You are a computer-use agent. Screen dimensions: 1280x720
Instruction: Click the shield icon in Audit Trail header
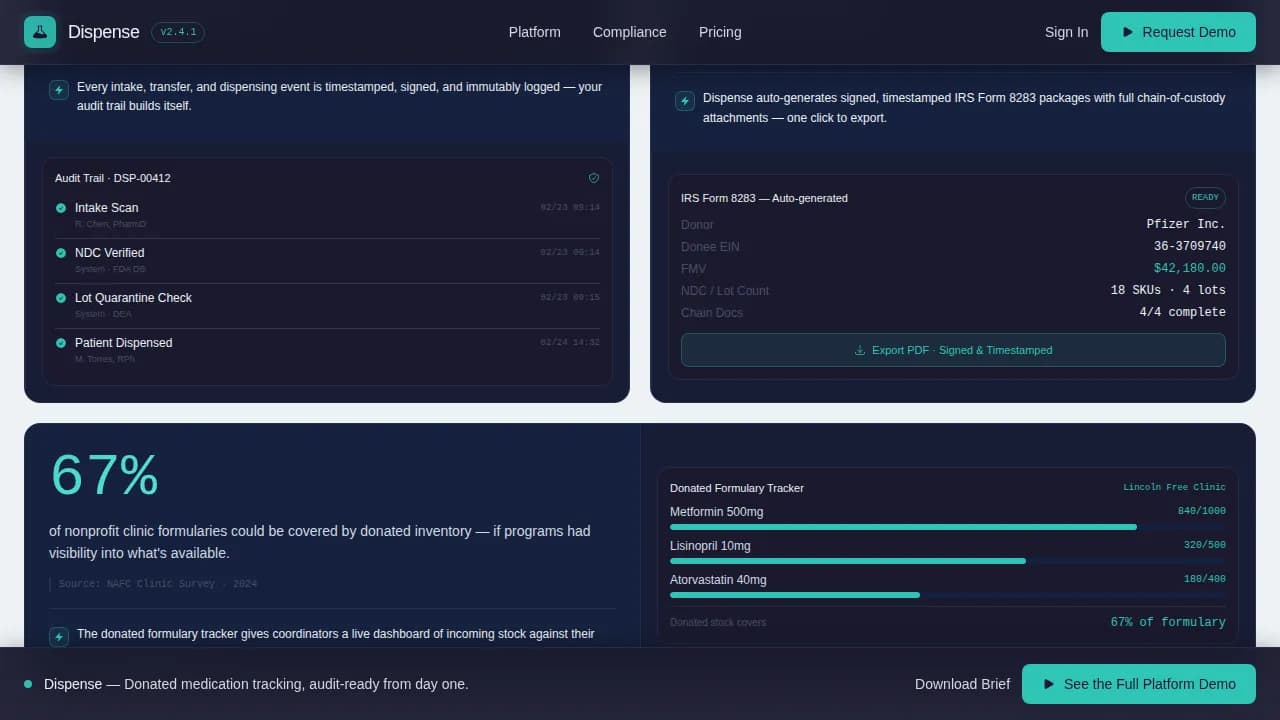594,178
